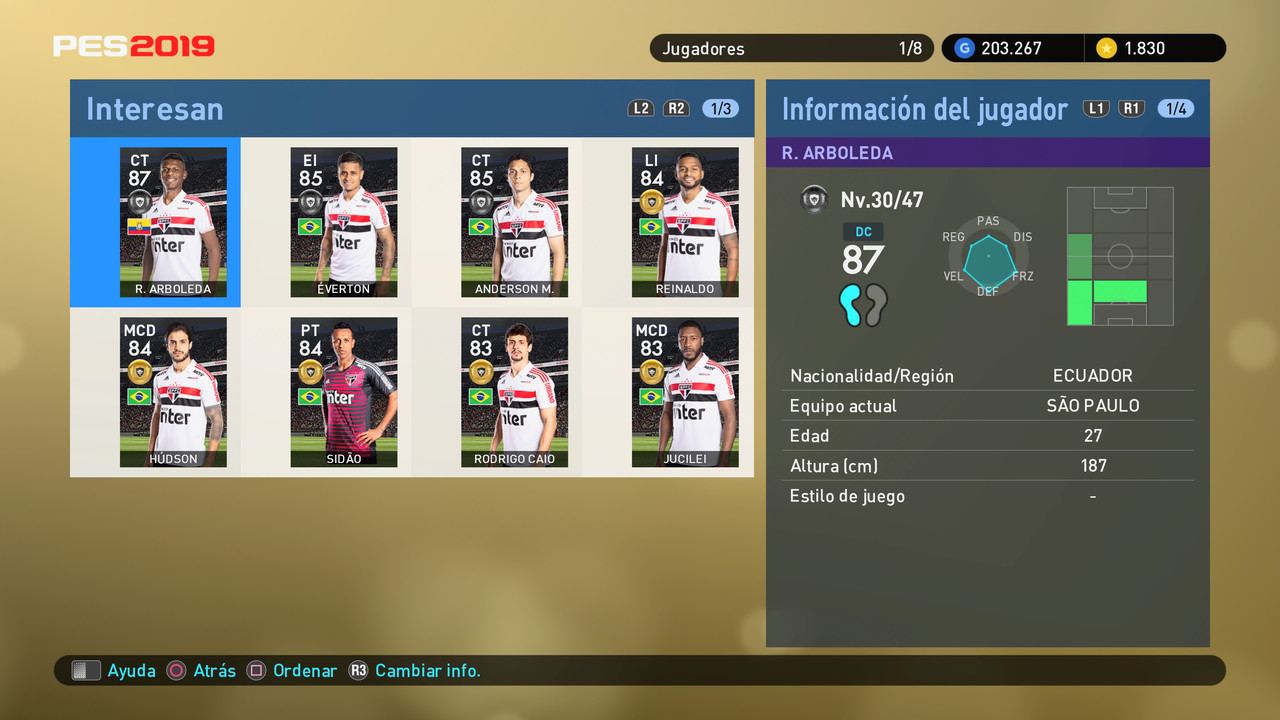The height and width of the screenshot is (720, 1280).
Task: Click the R3 button icon
Action: 358,670
